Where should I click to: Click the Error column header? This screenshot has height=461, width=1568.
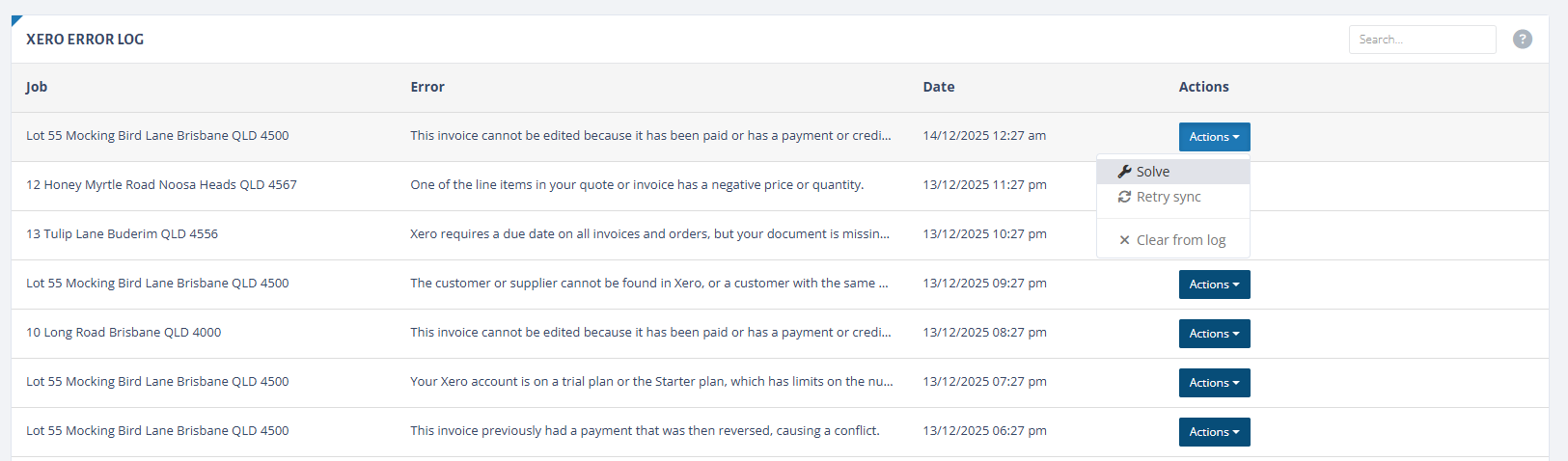[x=427, y=87]
